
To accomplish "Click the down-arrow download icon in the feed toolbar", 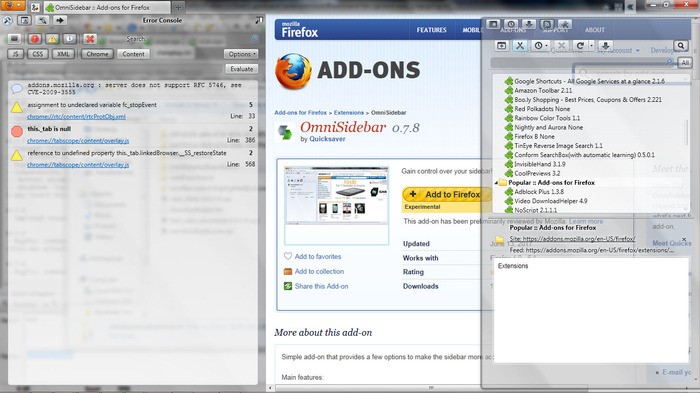I will 605,46.
